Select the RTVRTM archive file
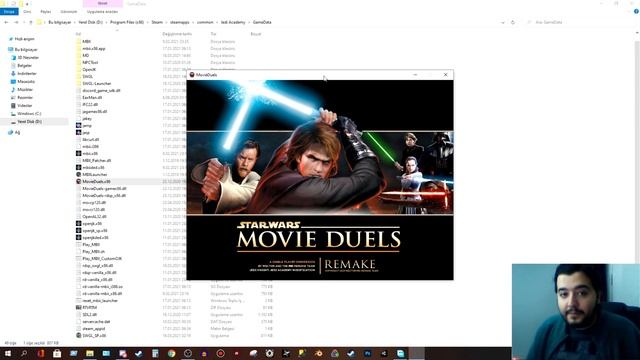The image size is (640, 360). [89, 307]
